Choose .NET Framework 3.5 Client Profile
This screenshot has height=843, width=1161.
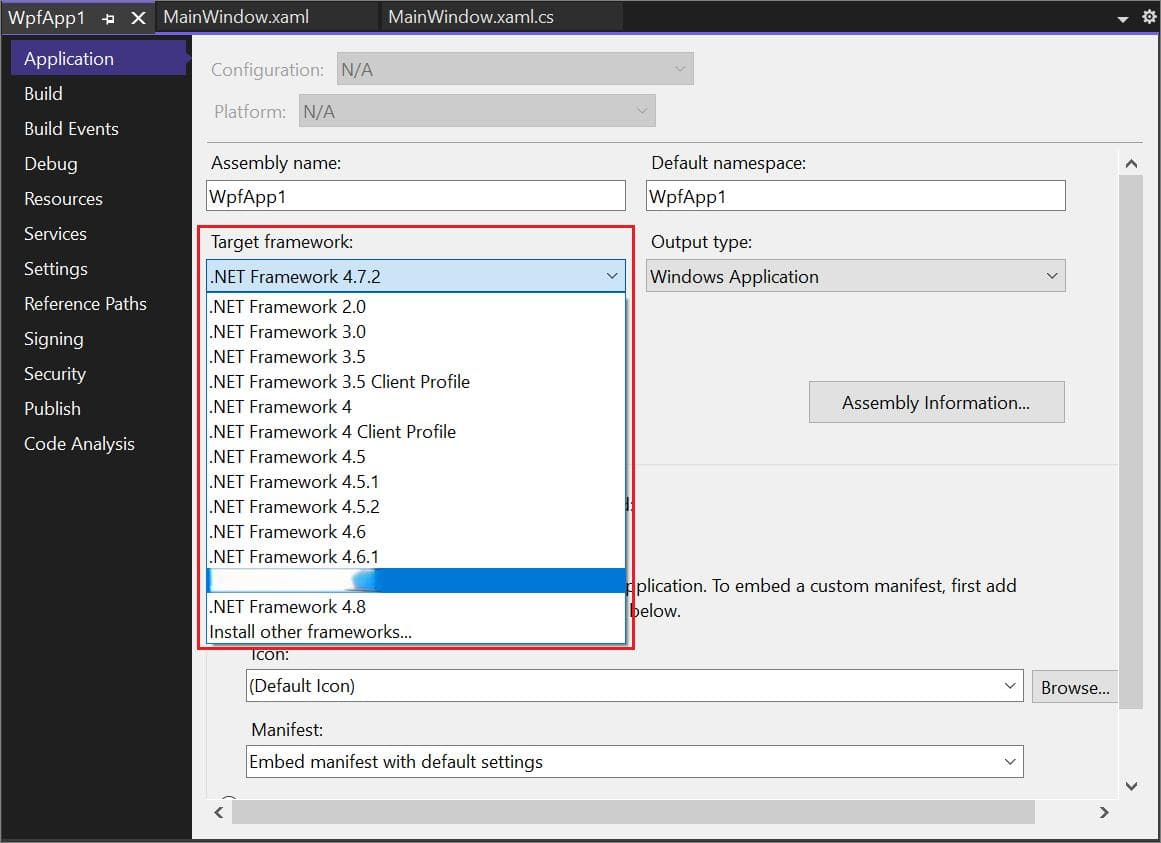pyautogui.click(x=415, y=382)
